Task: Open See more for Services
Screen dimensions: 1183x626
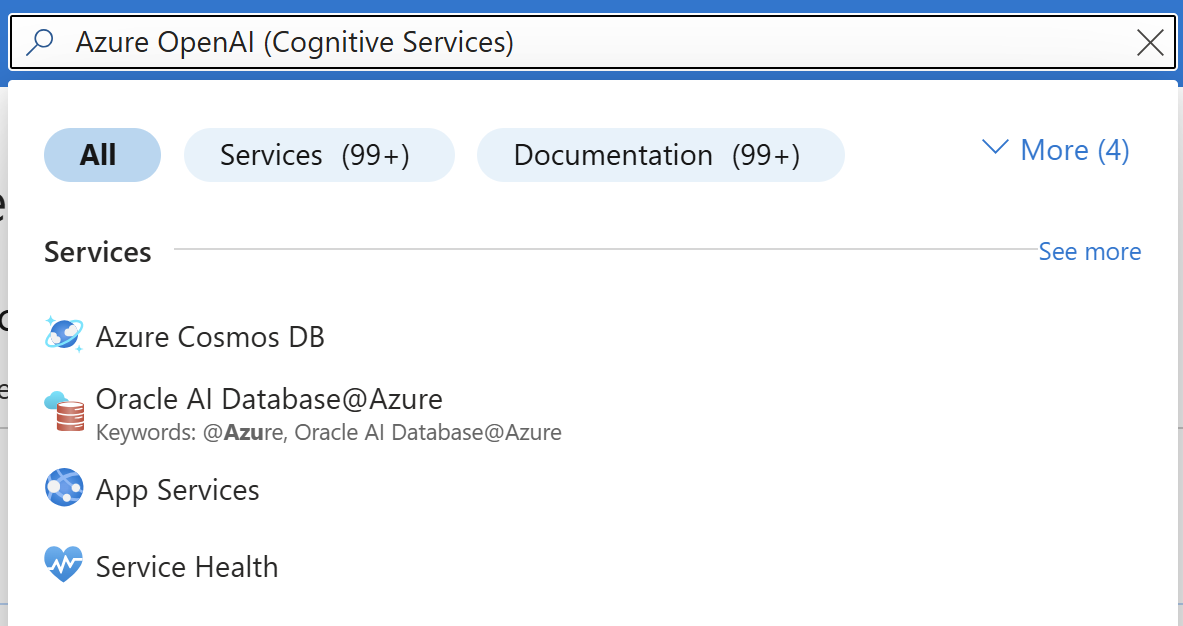Action: pyautogui.click(x=1089, y=251)
